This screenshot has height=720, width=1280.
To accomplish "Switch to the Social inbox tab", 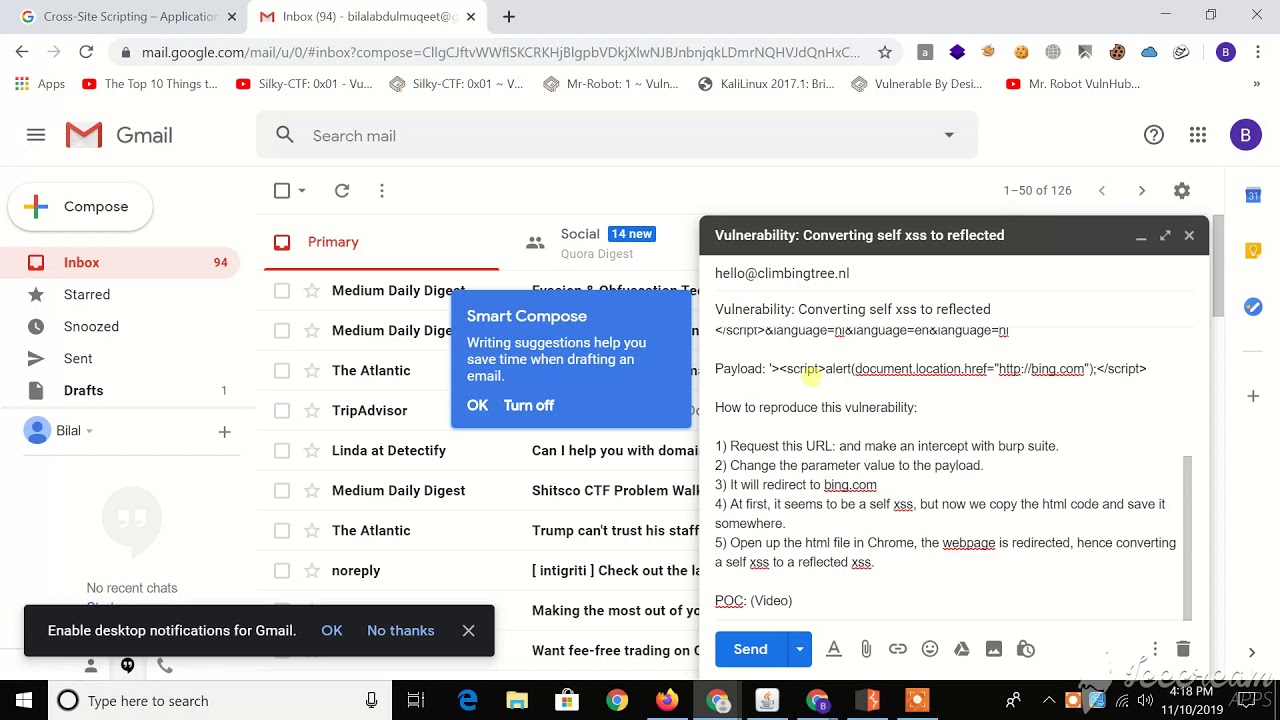I will tap(608, 242).
